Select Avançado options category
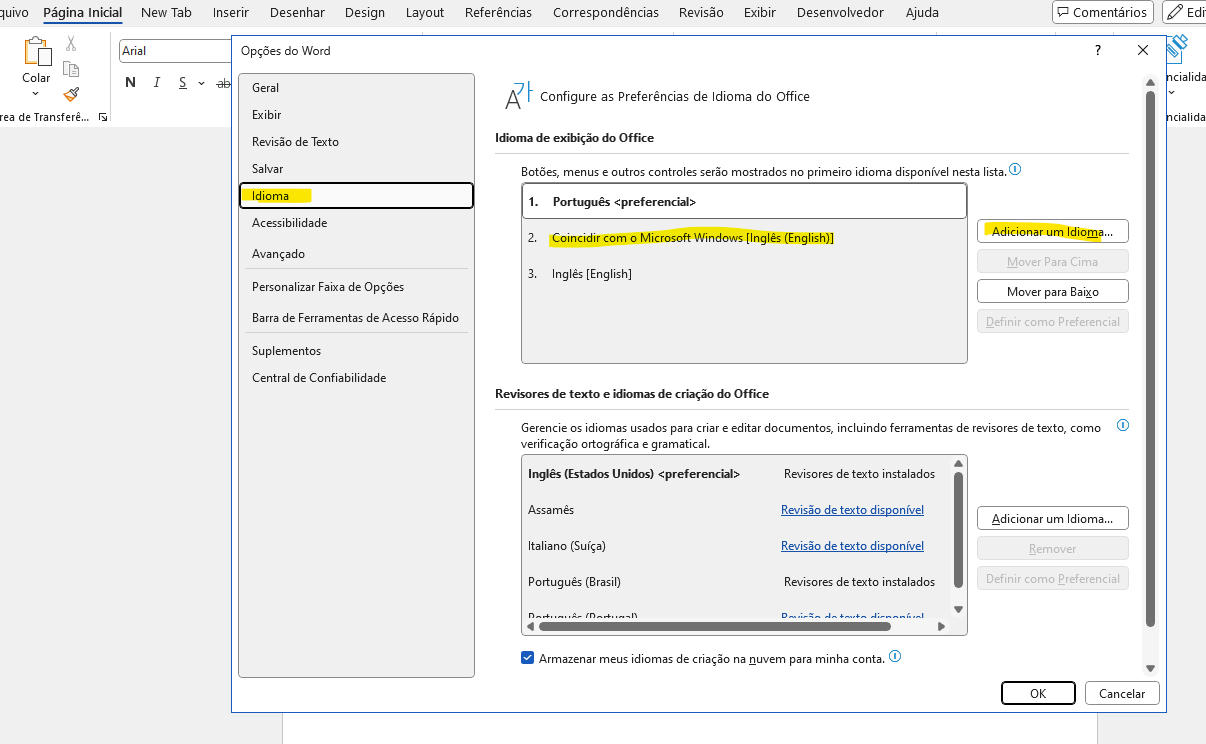Image resolution: width=1206 pixels, height=744 pixels. click(356, 254)
